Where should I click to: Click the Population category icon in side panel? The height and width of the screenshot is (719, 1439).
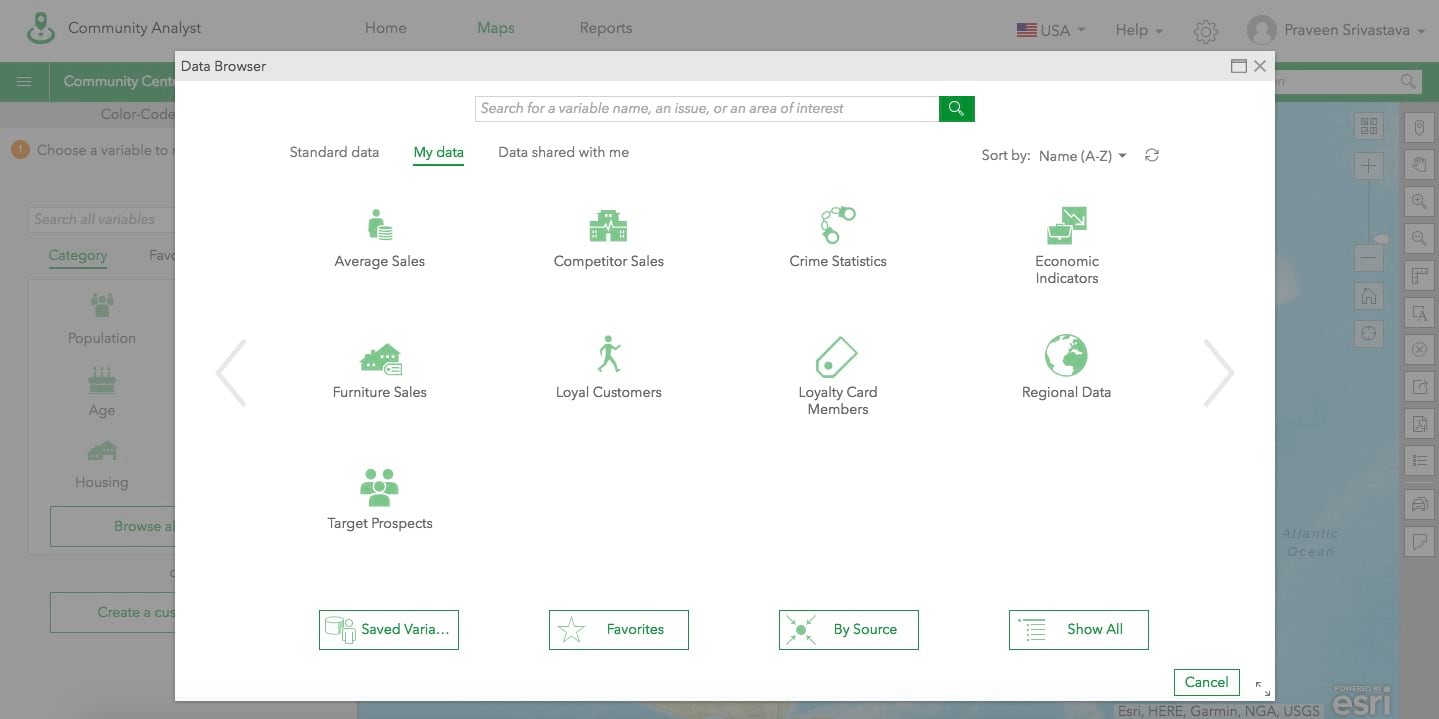pyautogui.click(x=102, y=304)
